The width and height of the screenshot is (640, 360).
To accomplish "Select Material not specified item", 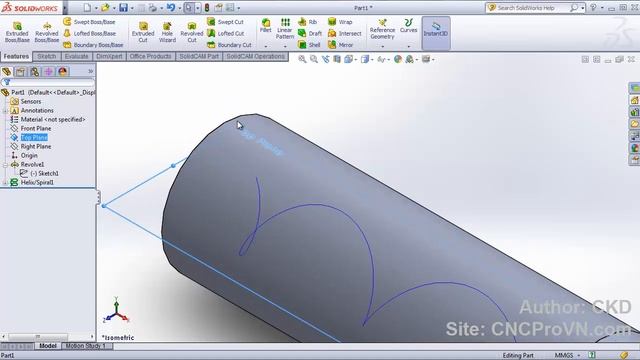I will pos(53,120).
